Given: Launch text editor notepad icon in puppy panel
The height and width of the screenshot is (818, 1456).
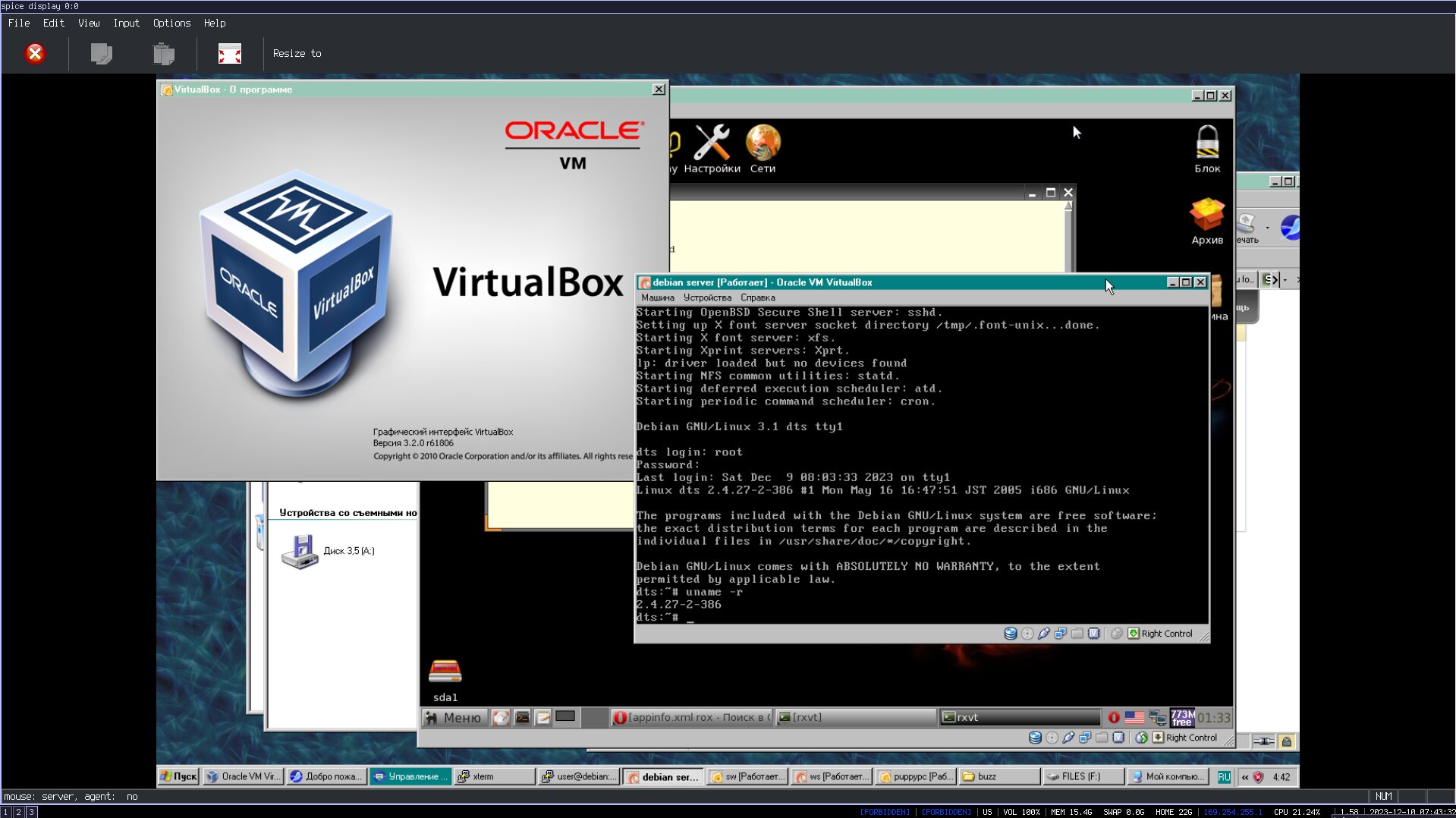Looking at the screenshot, I should [543, 718].
